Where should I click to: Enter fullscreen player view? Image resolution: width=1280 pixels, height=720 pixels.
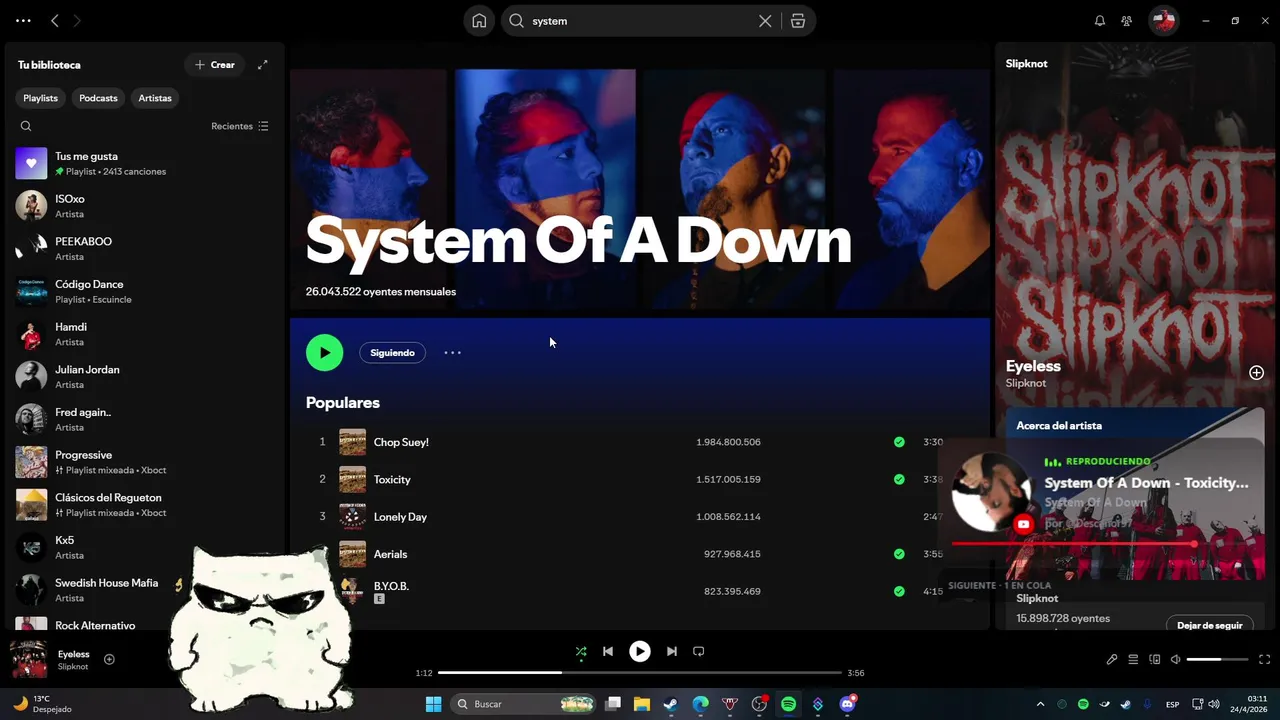click(1264, 659)
